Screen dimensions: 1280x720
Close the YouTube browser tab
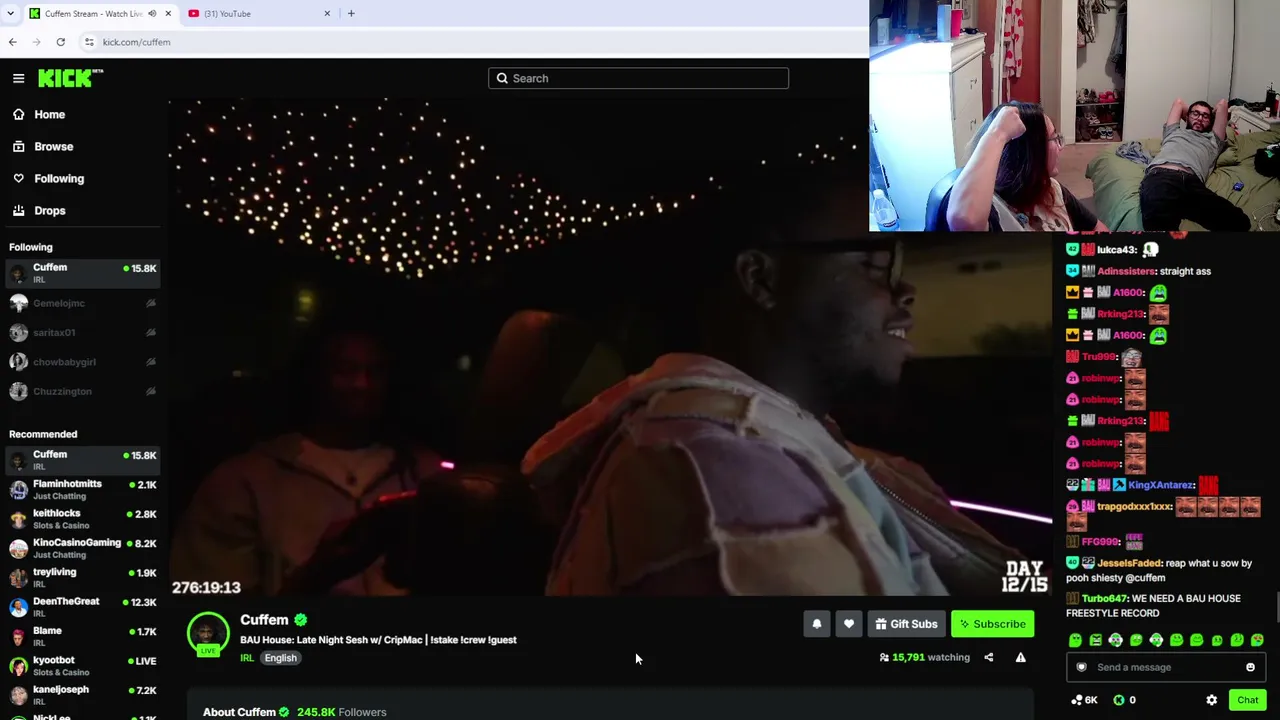click(x=327, y=14)
